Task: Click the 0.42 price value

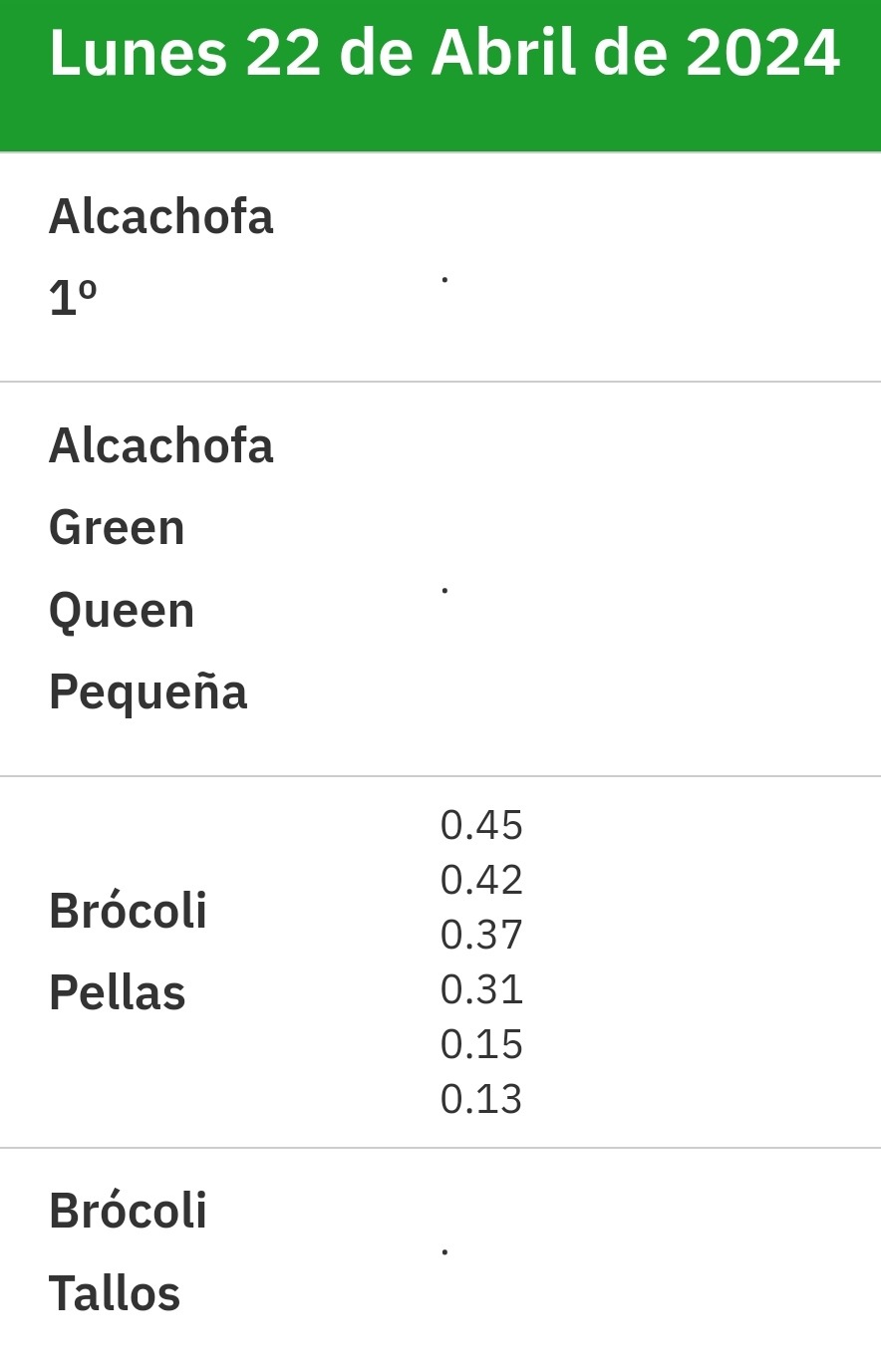Action: point(481,880)
